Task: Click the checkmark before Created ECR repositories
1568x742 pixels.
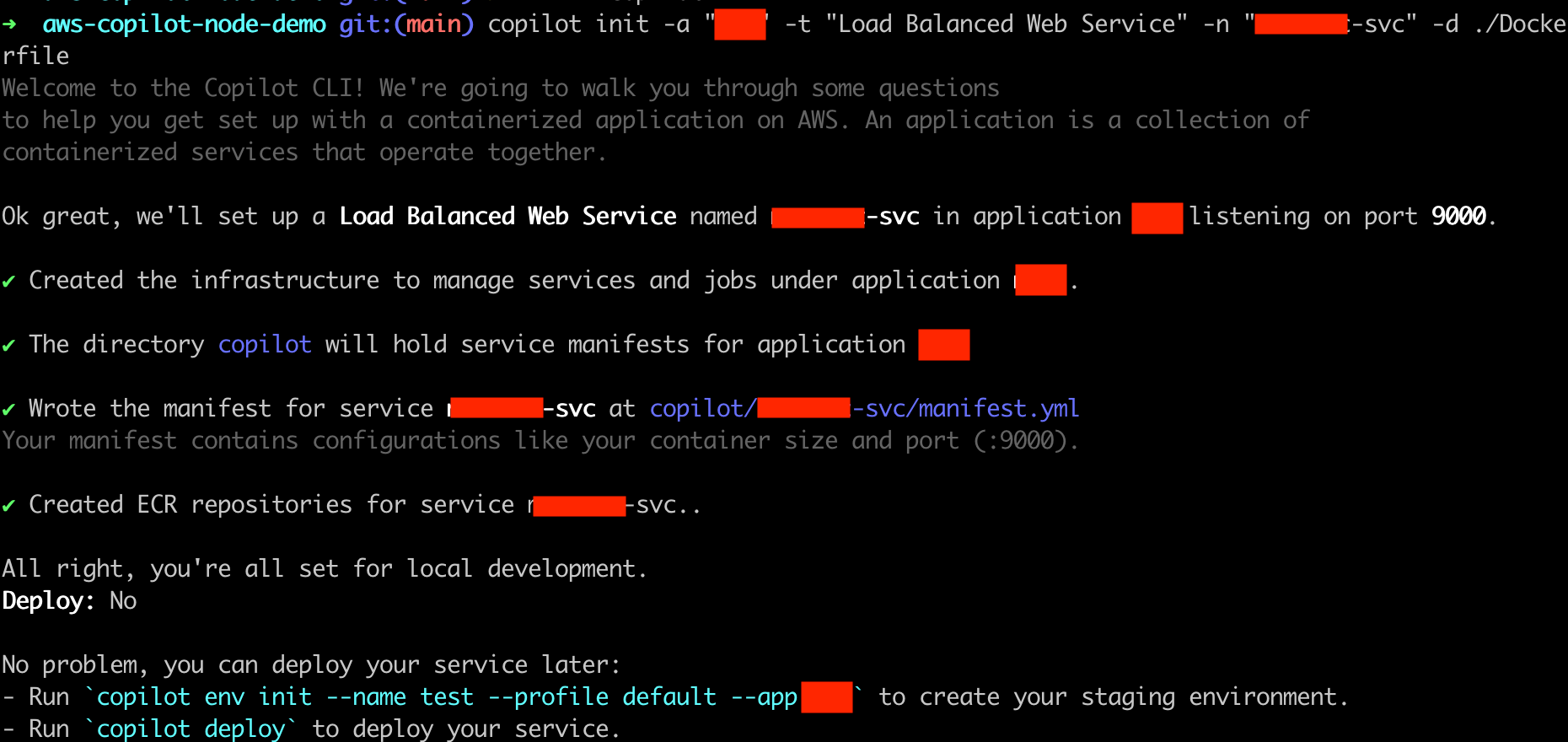Action: click(x=8, y=506)
